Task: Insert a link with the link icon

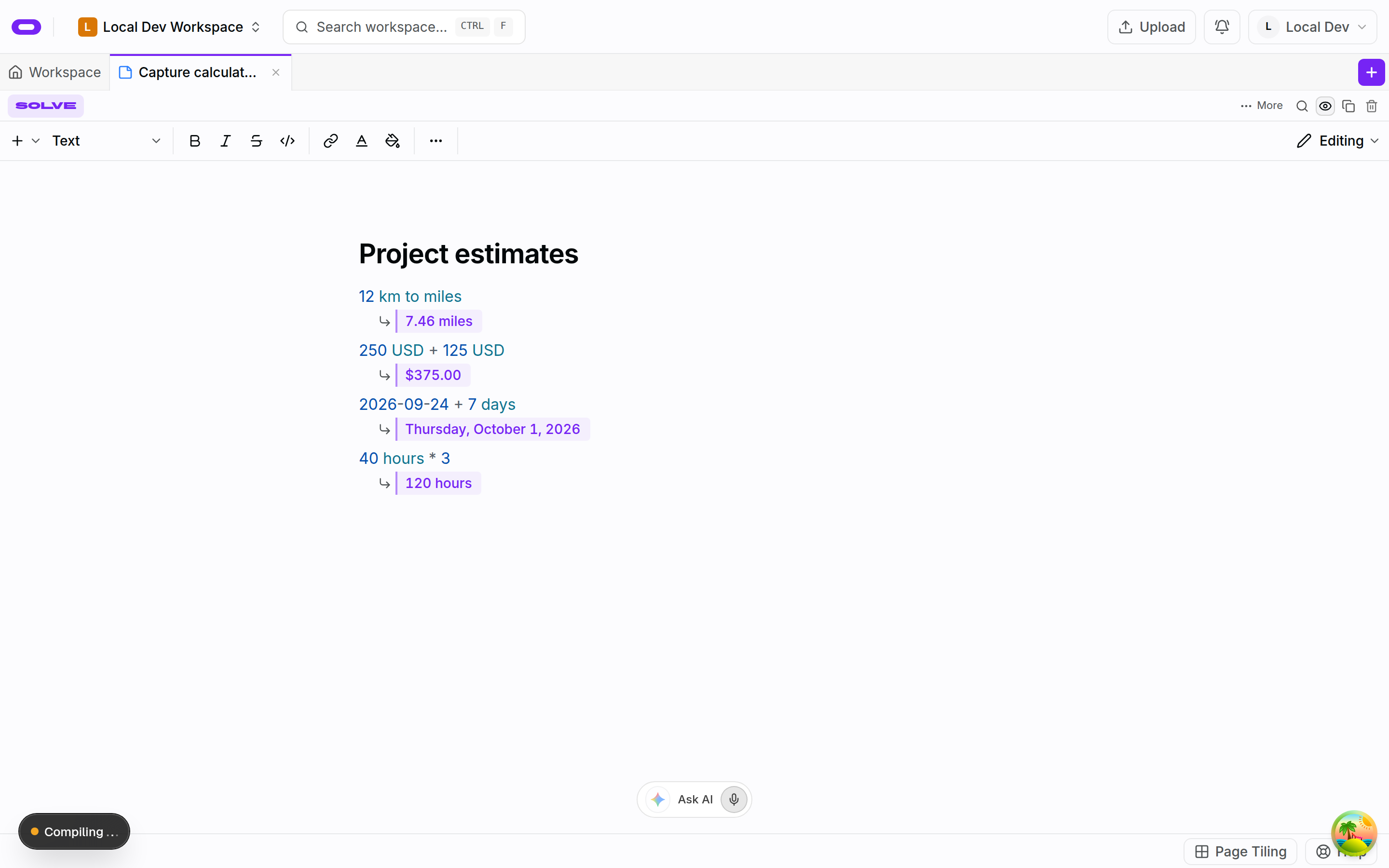Action: (330, 141)
